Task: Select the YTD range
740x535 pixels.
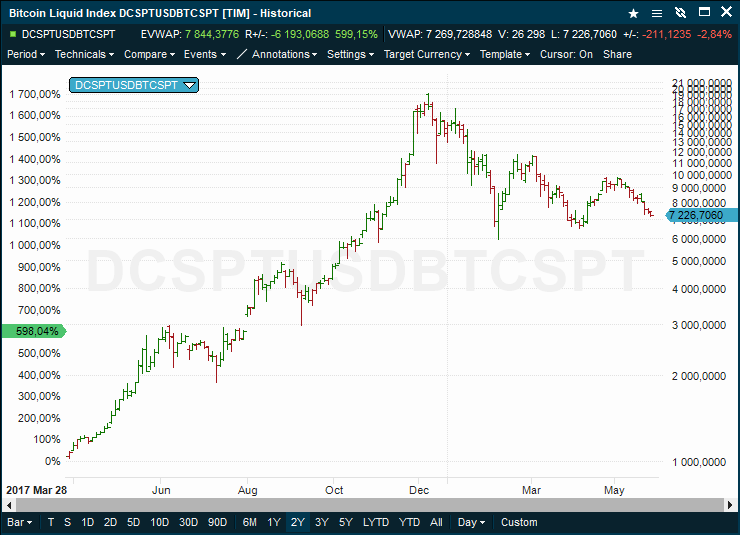Action: coord(409,522)
